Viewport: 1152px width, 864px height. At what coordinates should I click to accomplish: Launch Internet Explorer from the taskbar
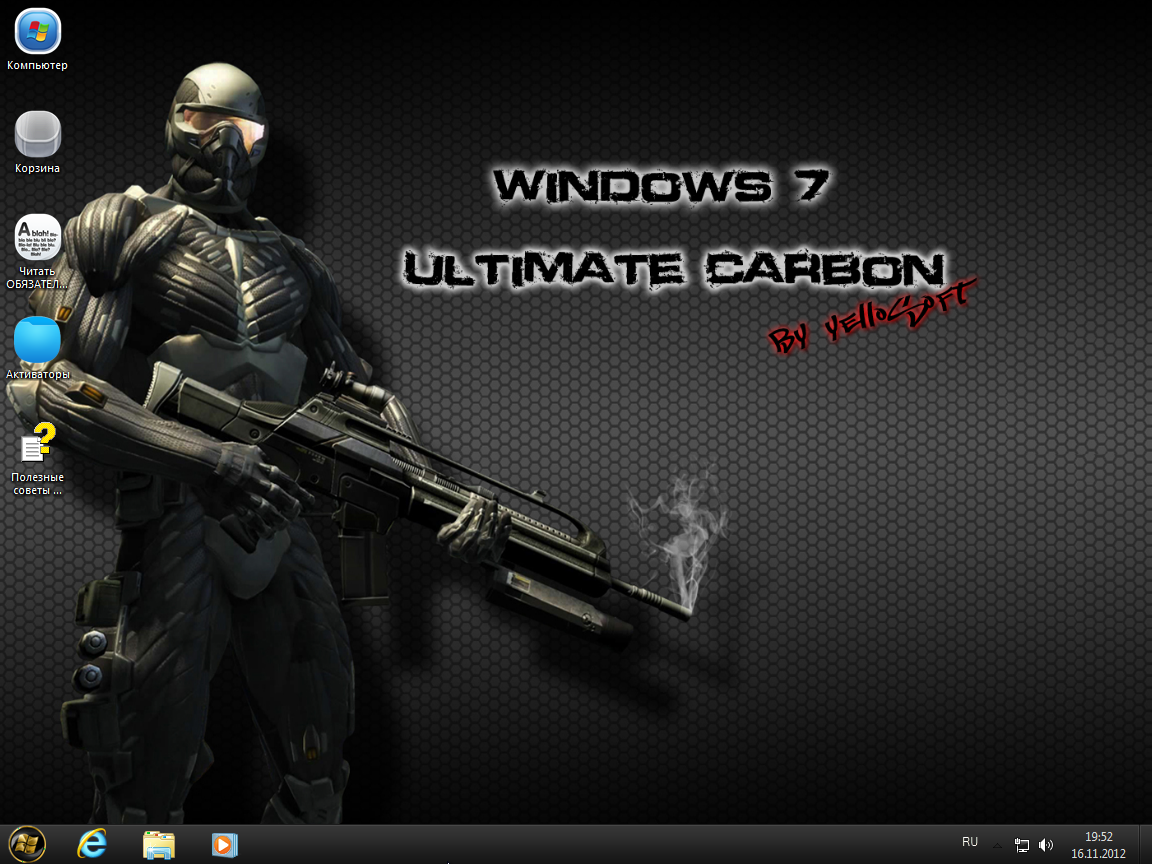[x=92, y=844]
